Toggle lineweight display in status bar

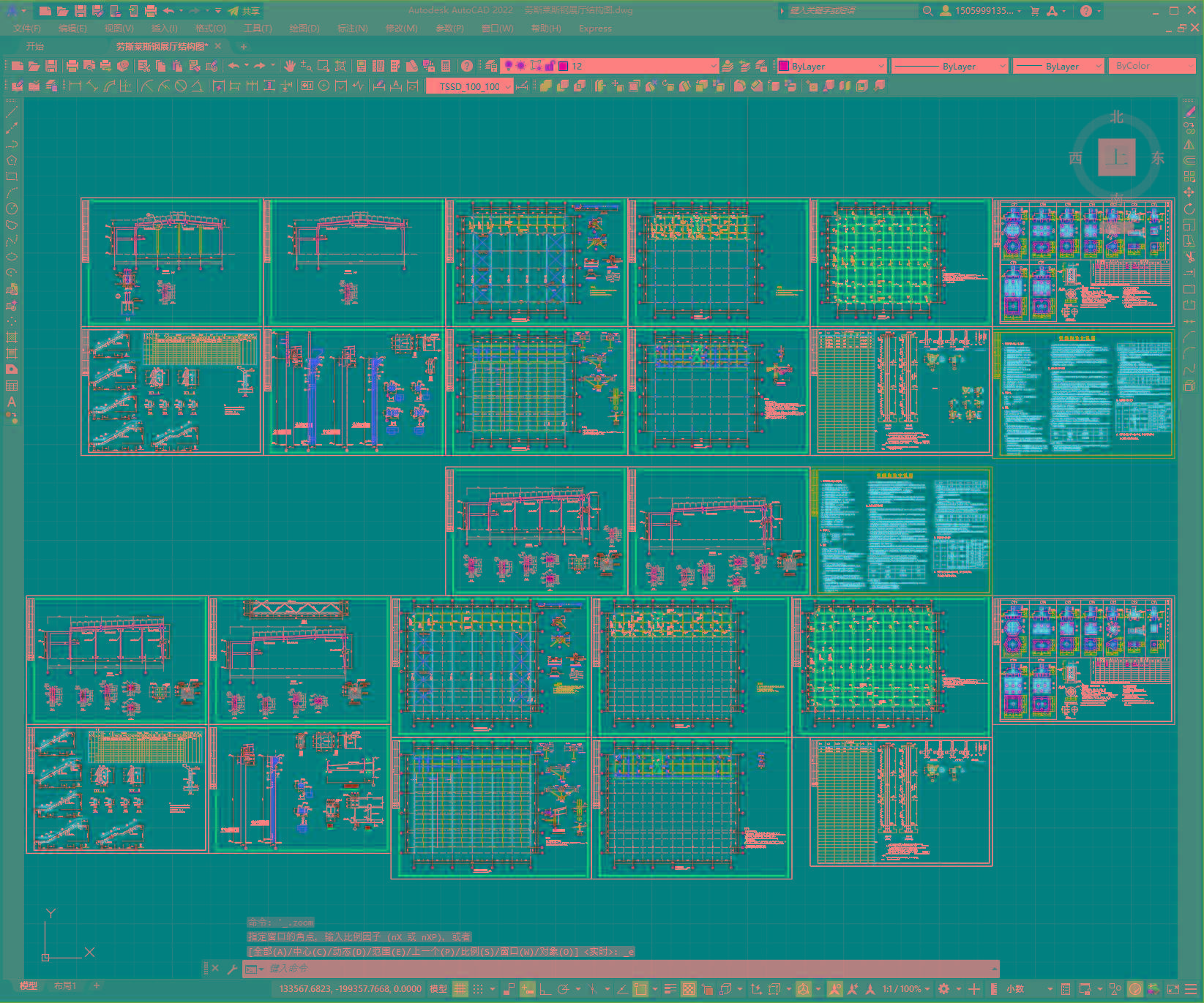670,989
